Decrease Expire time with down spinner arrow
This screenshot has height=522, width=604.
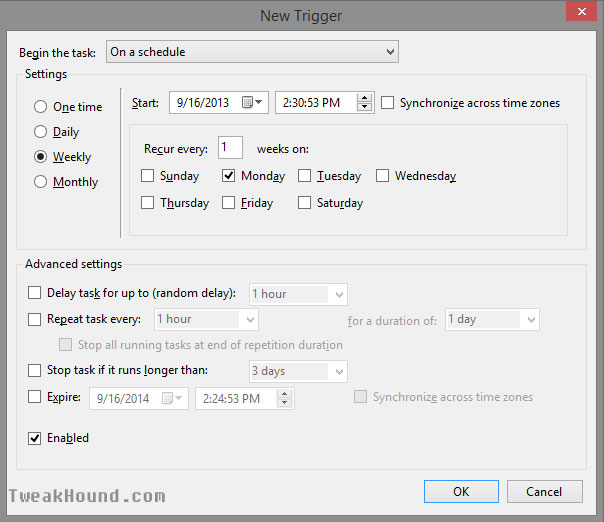pos(284,403)
